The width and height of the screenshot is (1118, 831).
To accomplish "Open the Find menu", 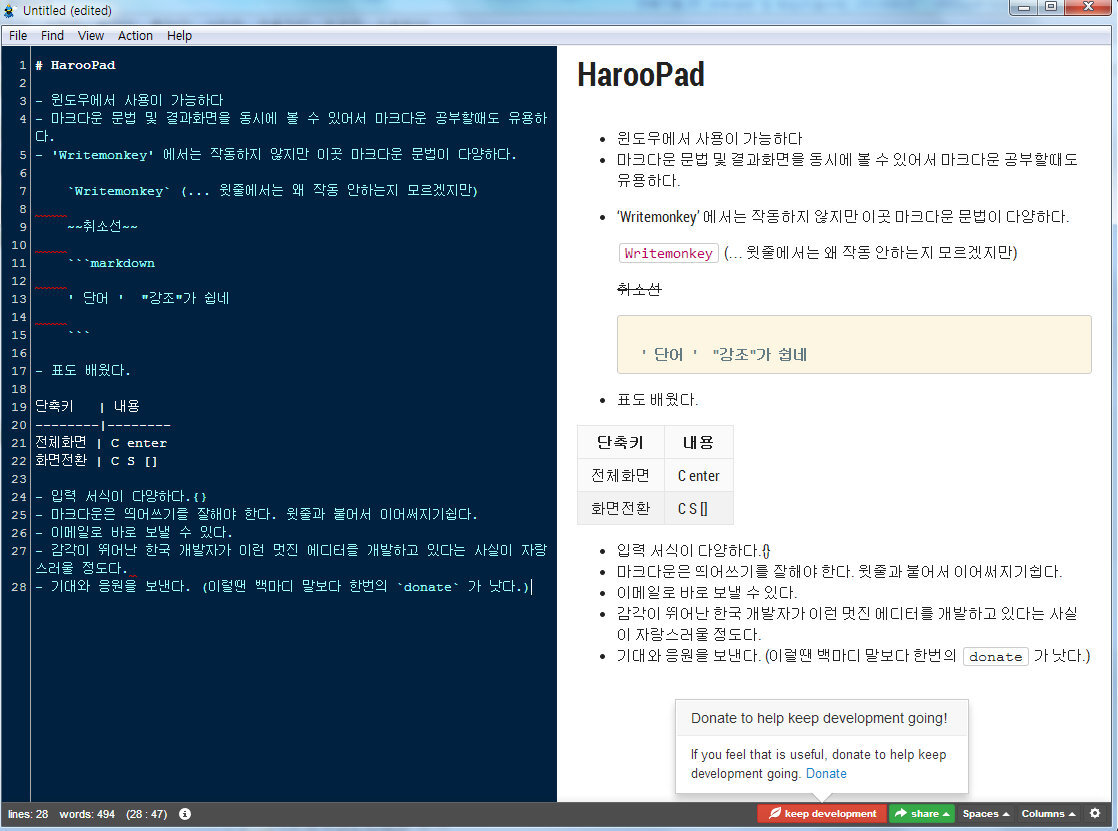I will (x=52, y=36).
